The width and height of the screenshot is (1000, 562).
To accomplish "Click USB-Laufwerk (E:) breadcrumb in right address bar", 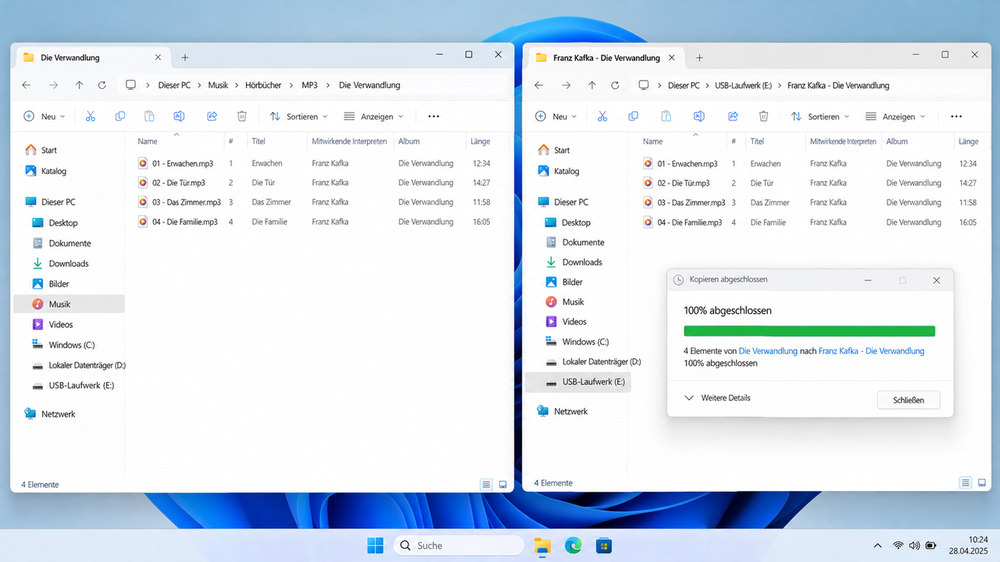I will click(x=743, y=85).
